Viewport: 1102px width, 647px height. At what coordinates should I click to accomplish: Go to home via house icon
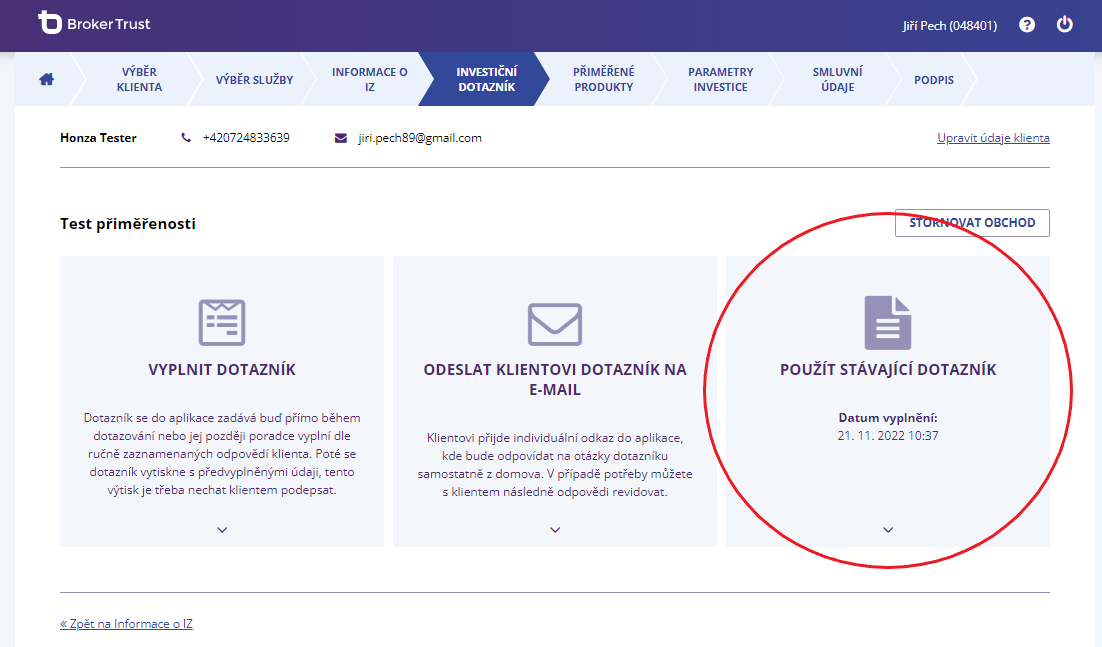click(46, 79)
